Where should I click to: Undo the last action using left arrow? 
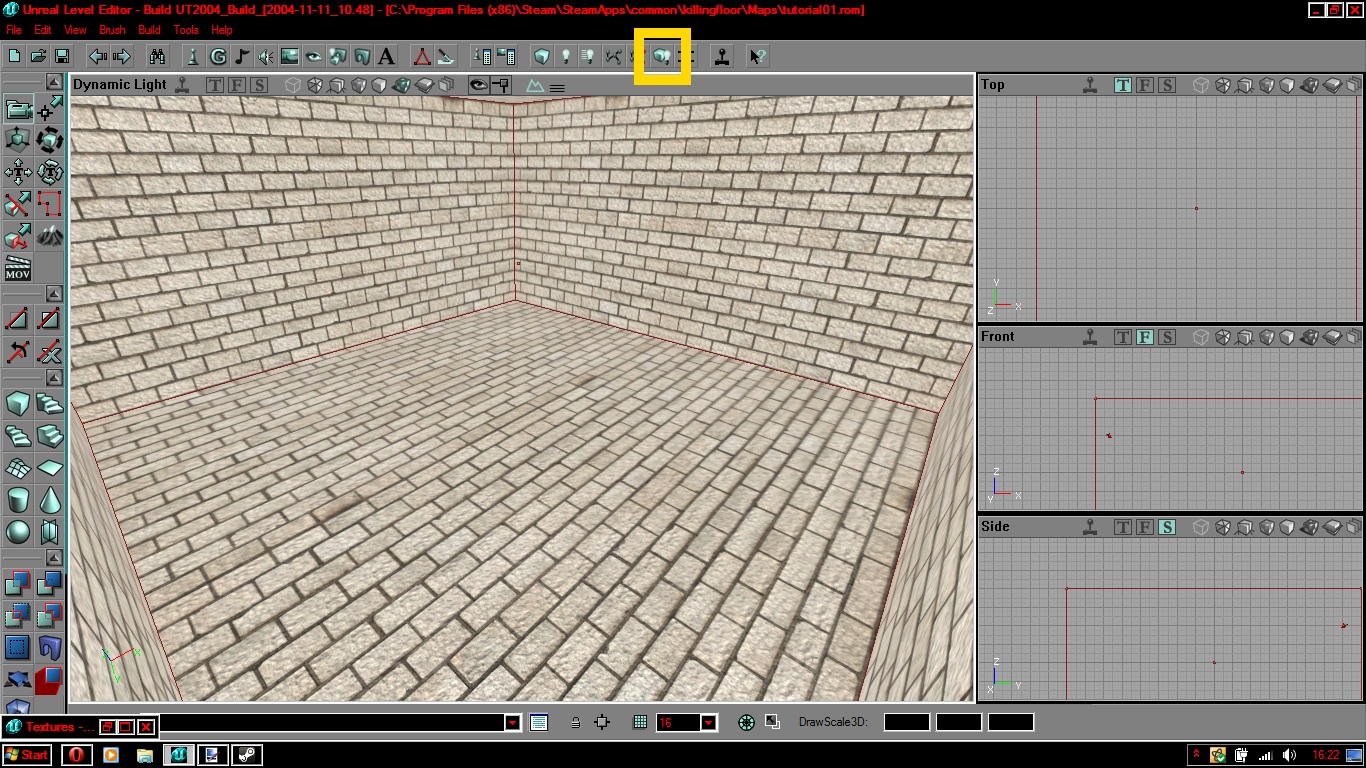(x=98, y=57)
